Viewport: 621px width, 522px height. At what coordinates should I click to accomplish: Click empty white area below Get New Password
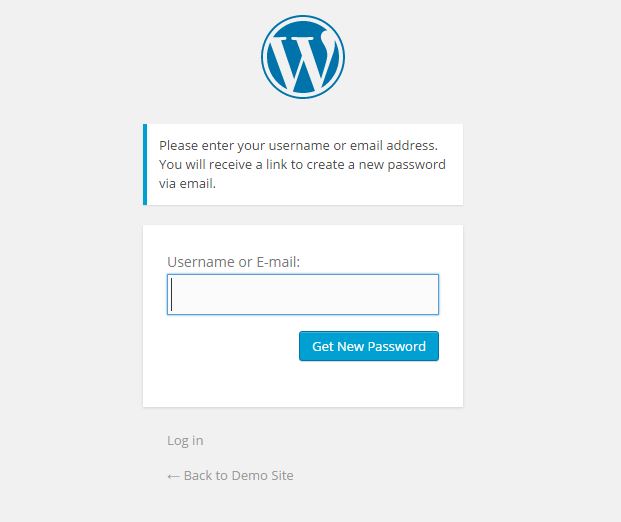[x=303, y=383]
